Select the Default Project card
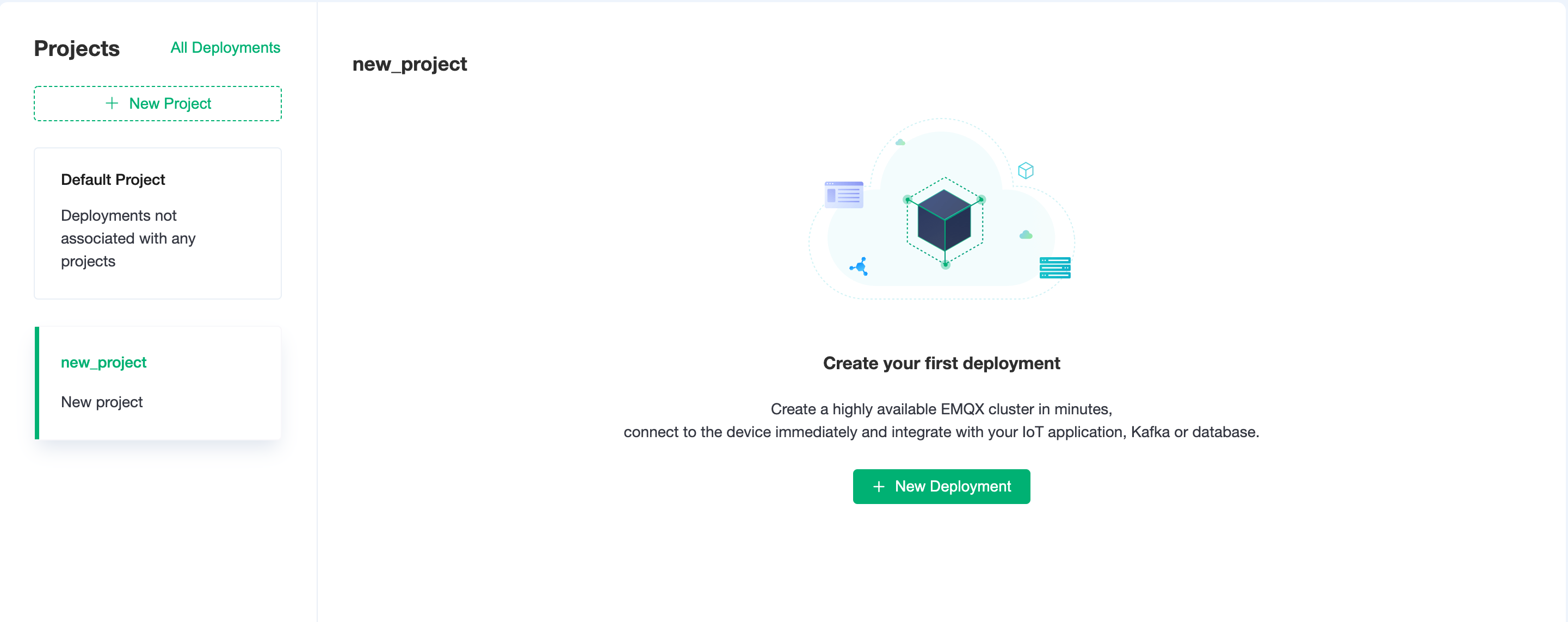The height and width of the screenshot is (622, 1568). tap(158, 223)
